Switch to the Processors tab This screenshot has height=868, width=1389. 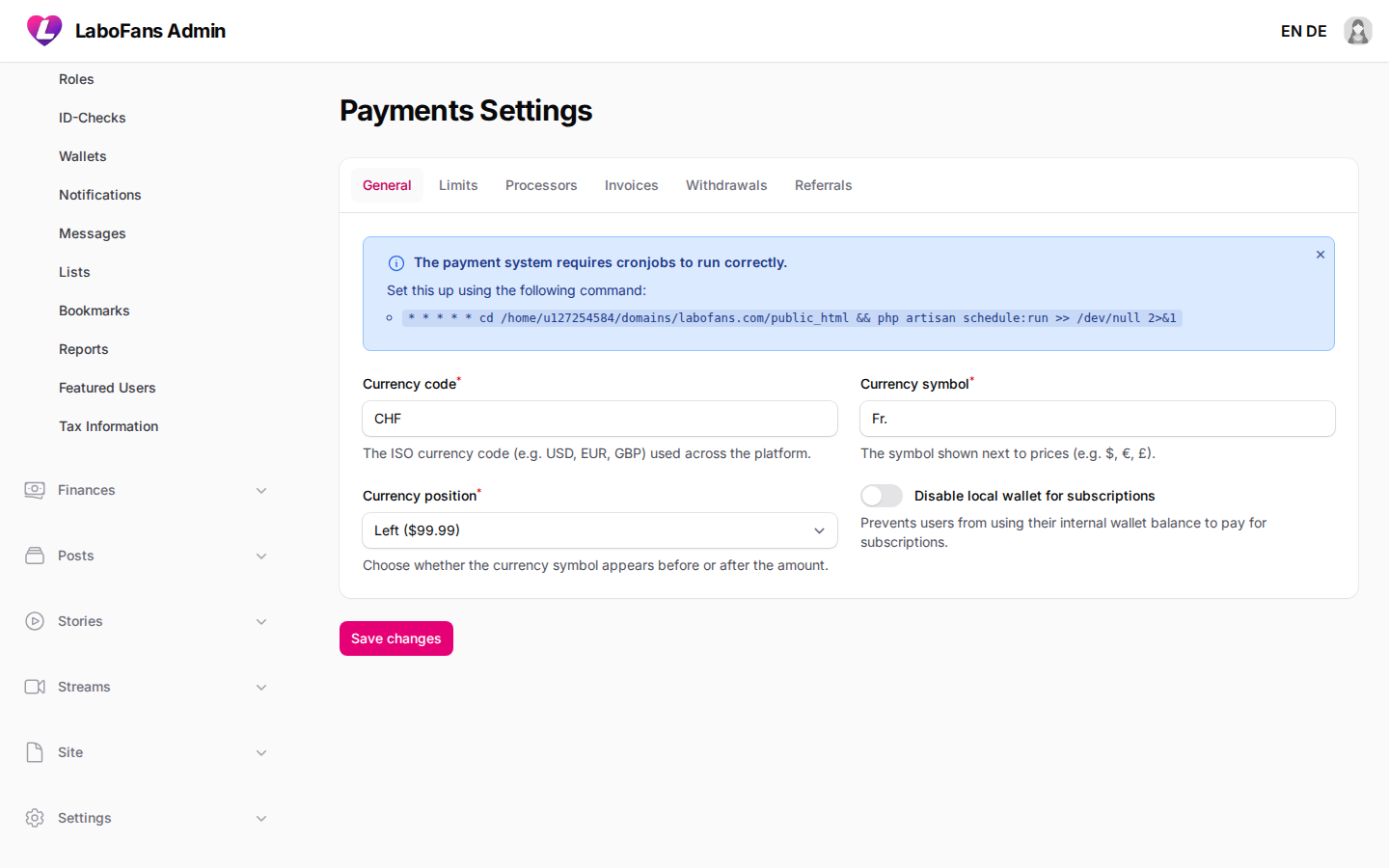pos(541,185)
